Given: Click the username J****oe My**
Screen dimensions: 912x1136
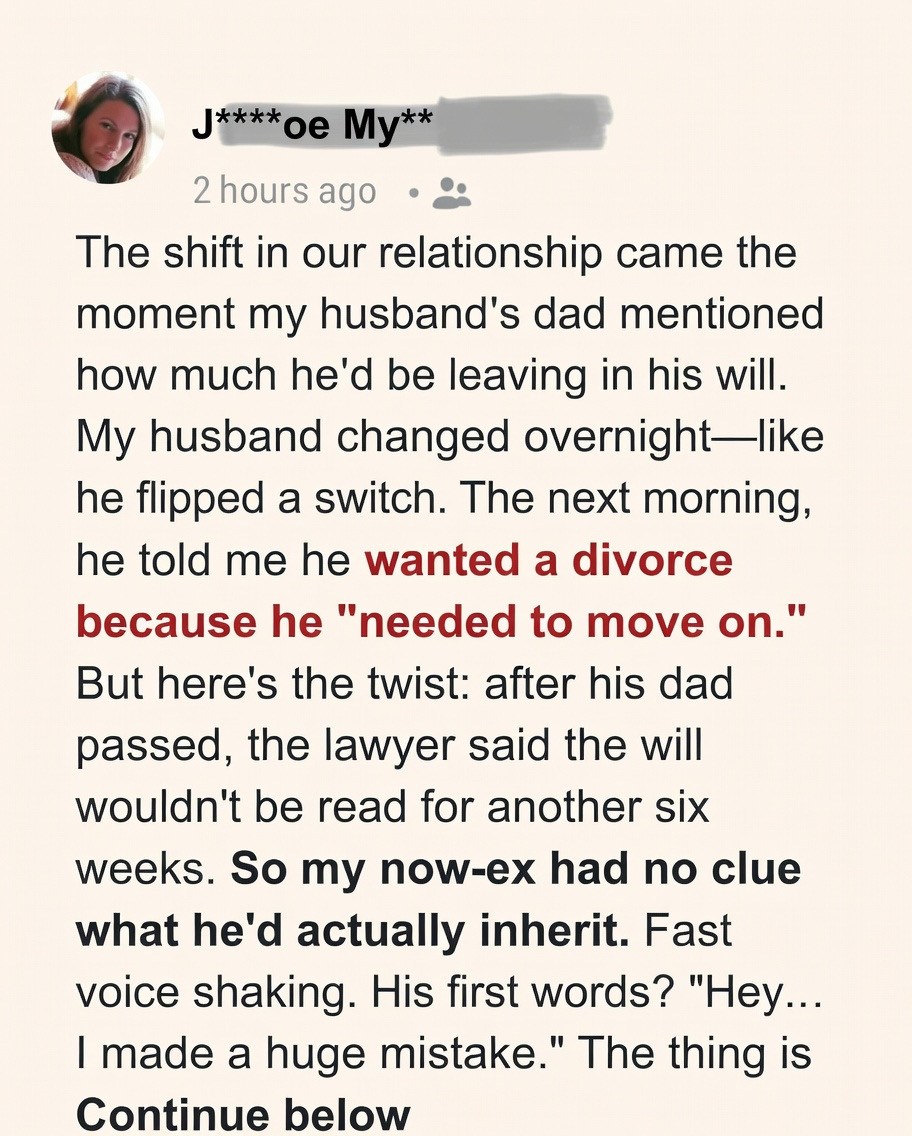Looking at the screenshot, I should (x=313, y=128).
